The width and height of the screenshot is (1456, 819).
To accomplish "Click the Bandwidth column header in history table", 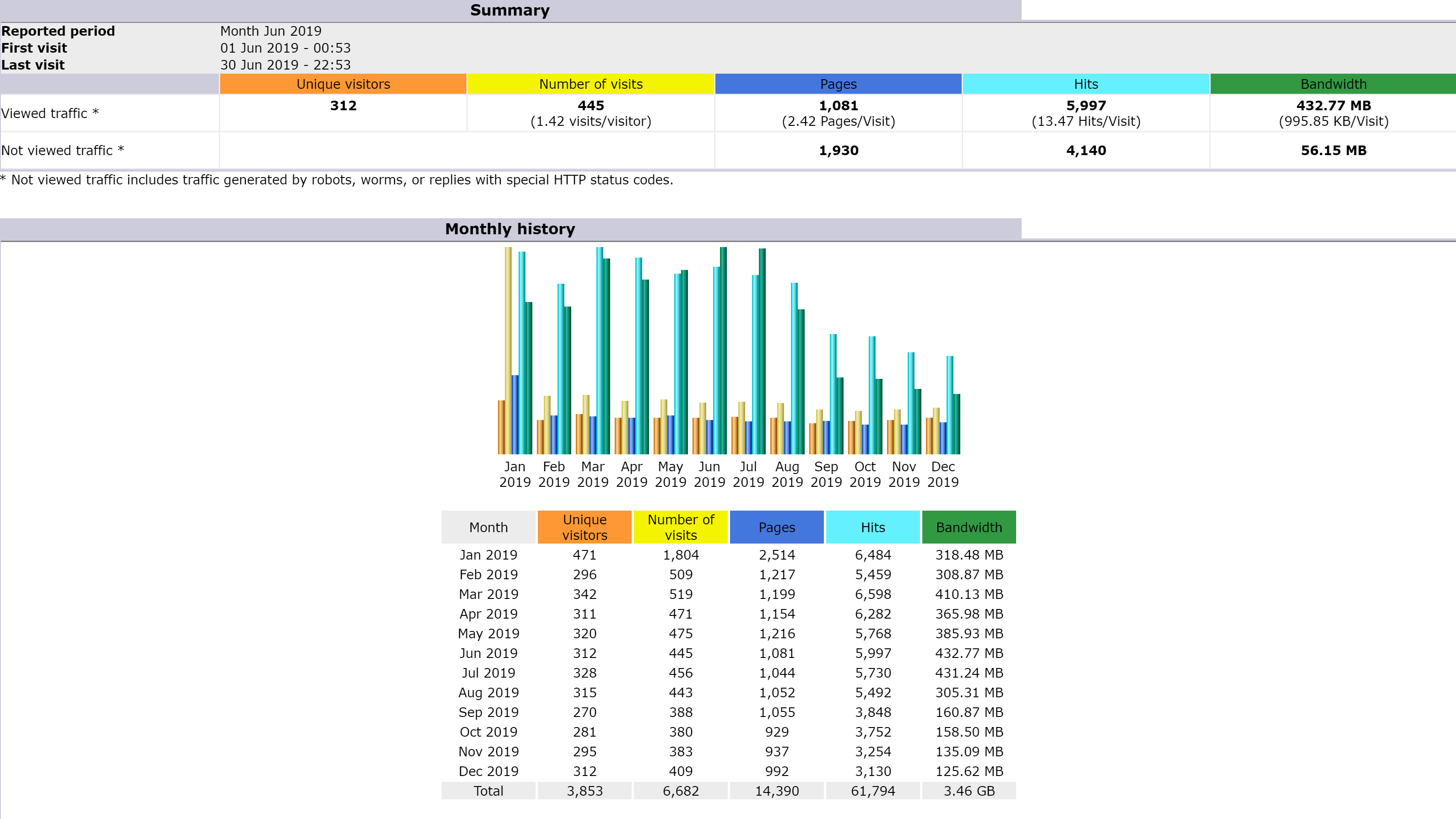I will [969, 527].
